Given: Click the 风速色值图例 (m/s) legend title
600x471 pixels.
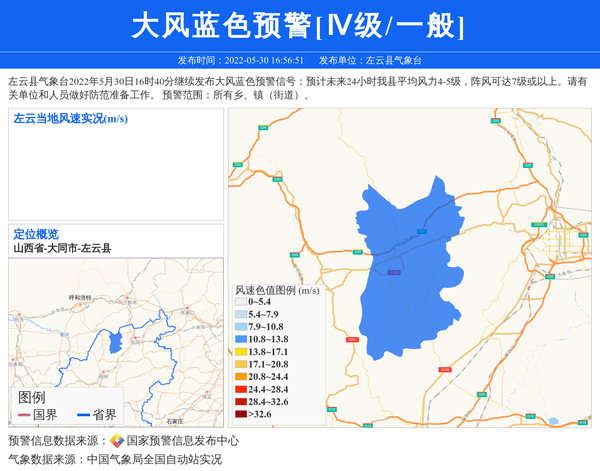Looking at the screenshot, I should click(x=277, y=290).
